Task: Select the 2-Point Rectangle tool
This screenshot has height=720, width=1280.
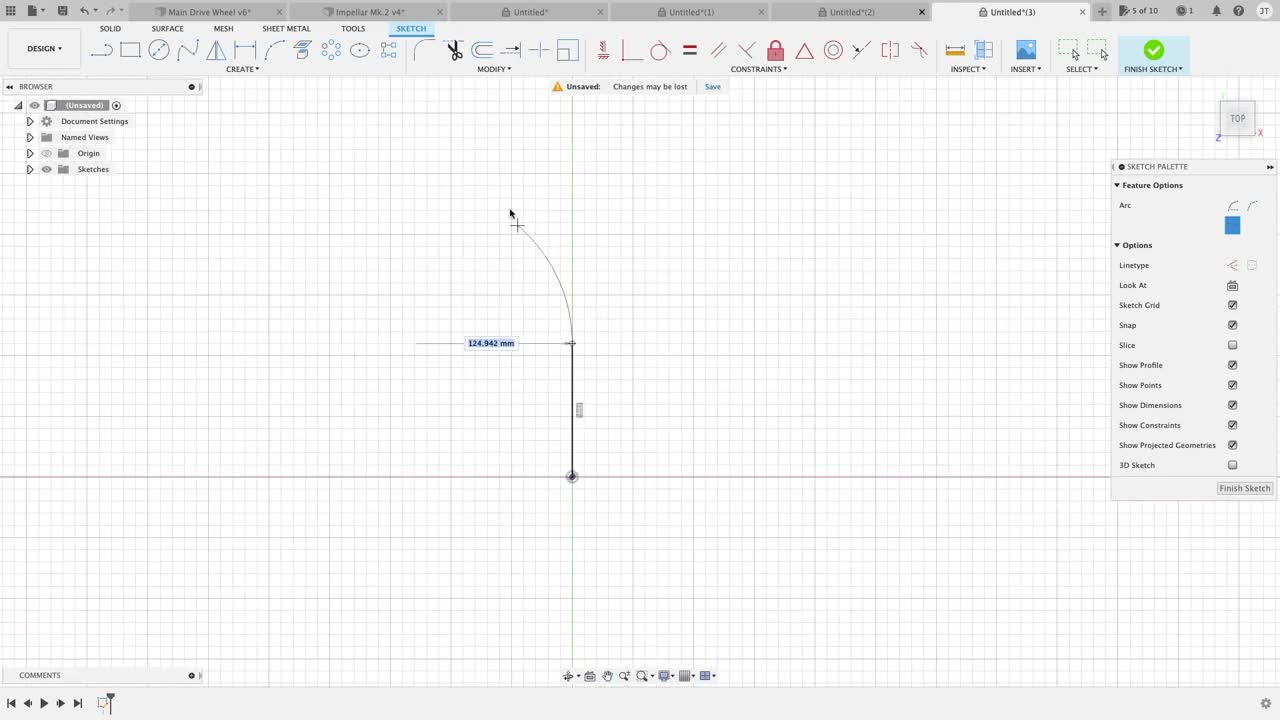Action: (x=130, y=50)
